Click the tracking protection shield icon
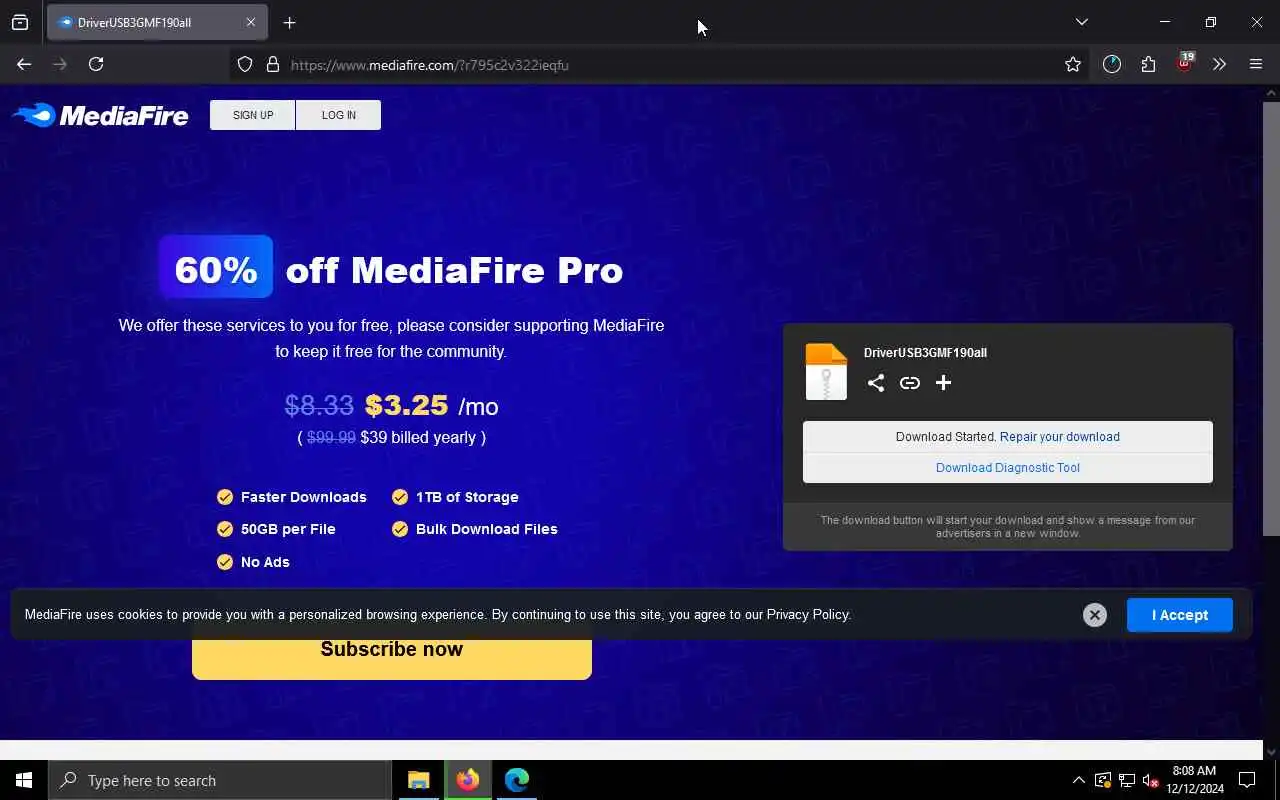Viewport: 1280px width, 800px height. (245, 65)
